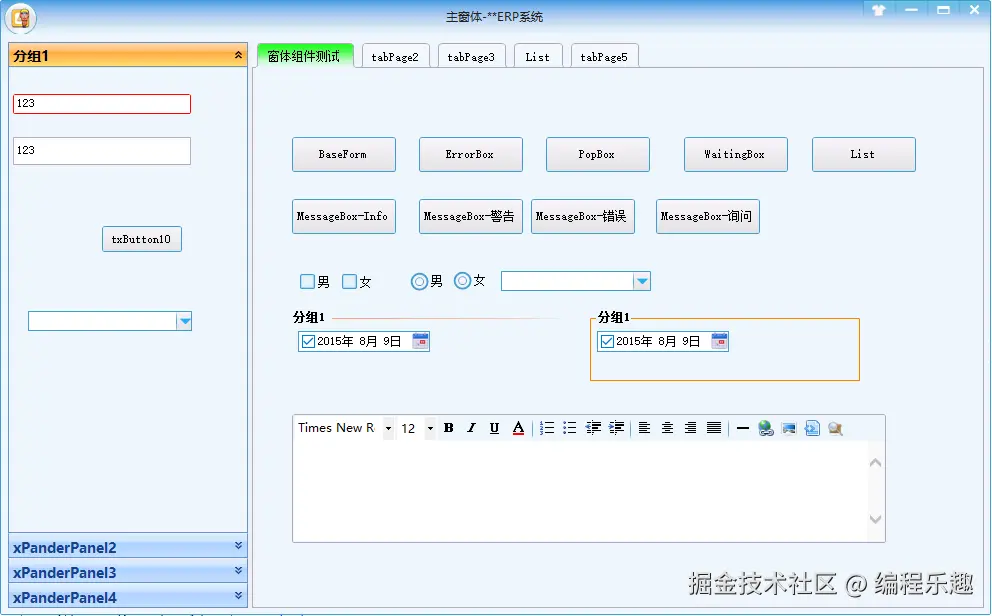Click the second 123 text field
The width and height of the screenshot is (992, 616).
[x=102, y=151]
